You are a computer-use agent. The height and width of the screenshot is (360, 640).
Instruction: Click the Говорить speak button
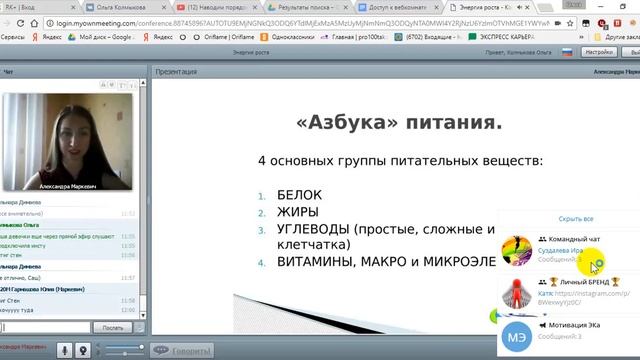(182, 350)
